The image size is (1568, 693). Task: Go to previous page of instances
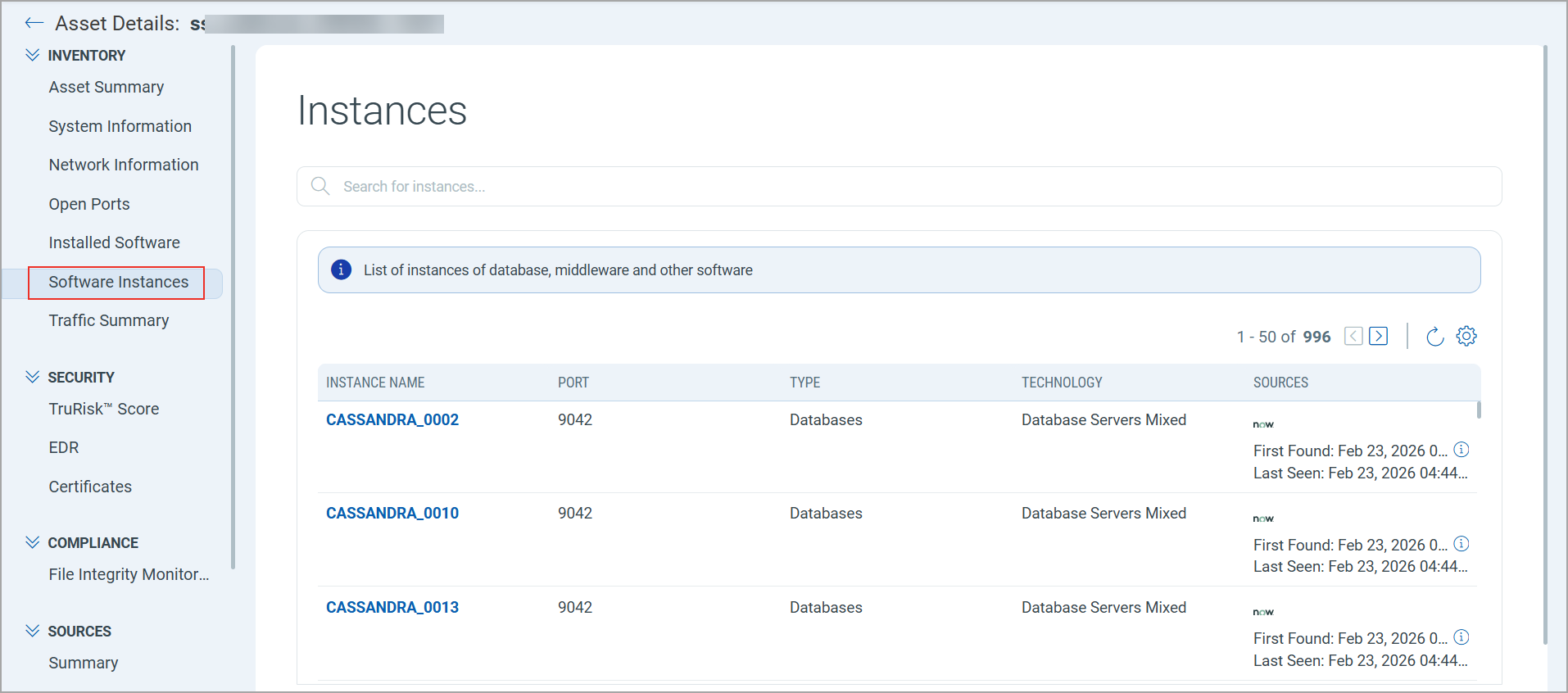click(x=1353, y=336)
